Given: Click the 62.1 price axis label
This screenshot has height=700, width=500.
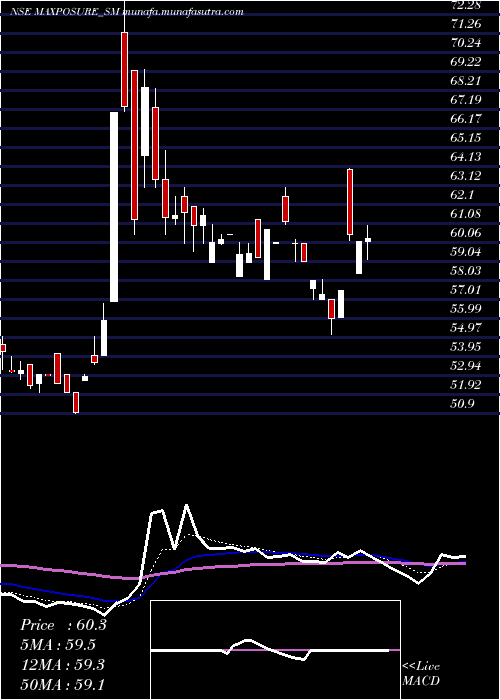Looking at the screenshot, I should click(462, 195).
